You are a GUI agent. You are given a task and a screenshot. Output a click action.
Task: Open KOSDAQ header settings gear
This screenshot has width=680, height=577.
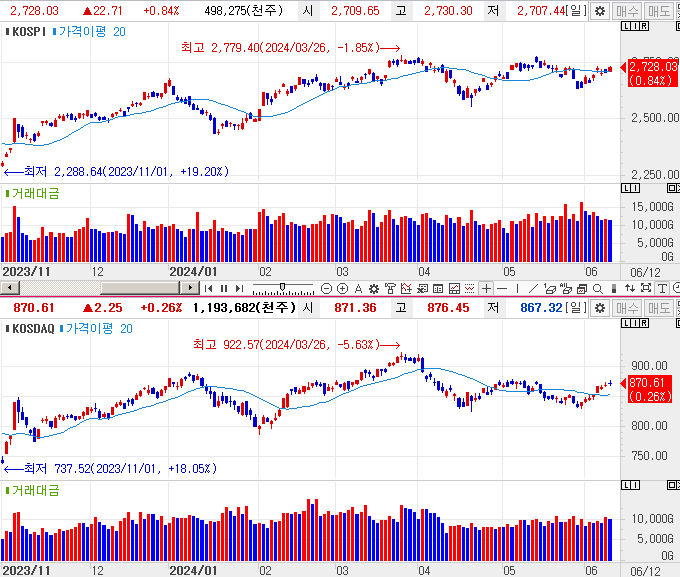(x=600, y=308)
